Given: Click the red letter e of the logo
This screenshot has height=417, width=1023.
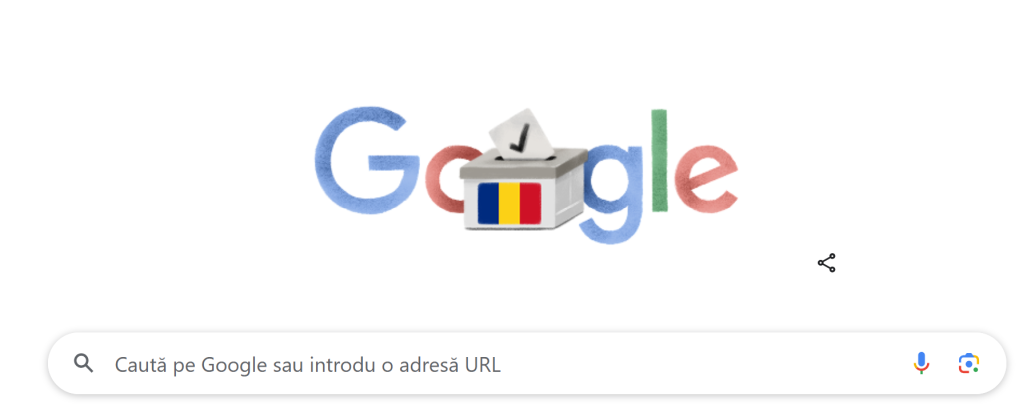Looking at the screenshot, I should (707, 176).
